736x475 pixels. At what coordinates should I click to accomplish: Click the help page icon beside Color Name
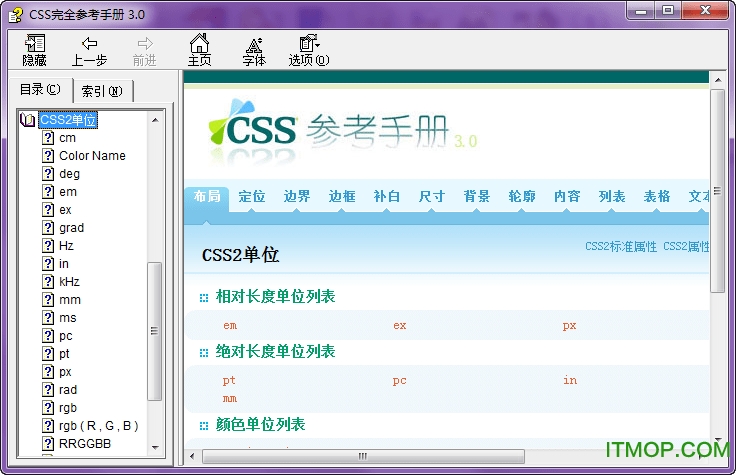(x=48, y=155)
